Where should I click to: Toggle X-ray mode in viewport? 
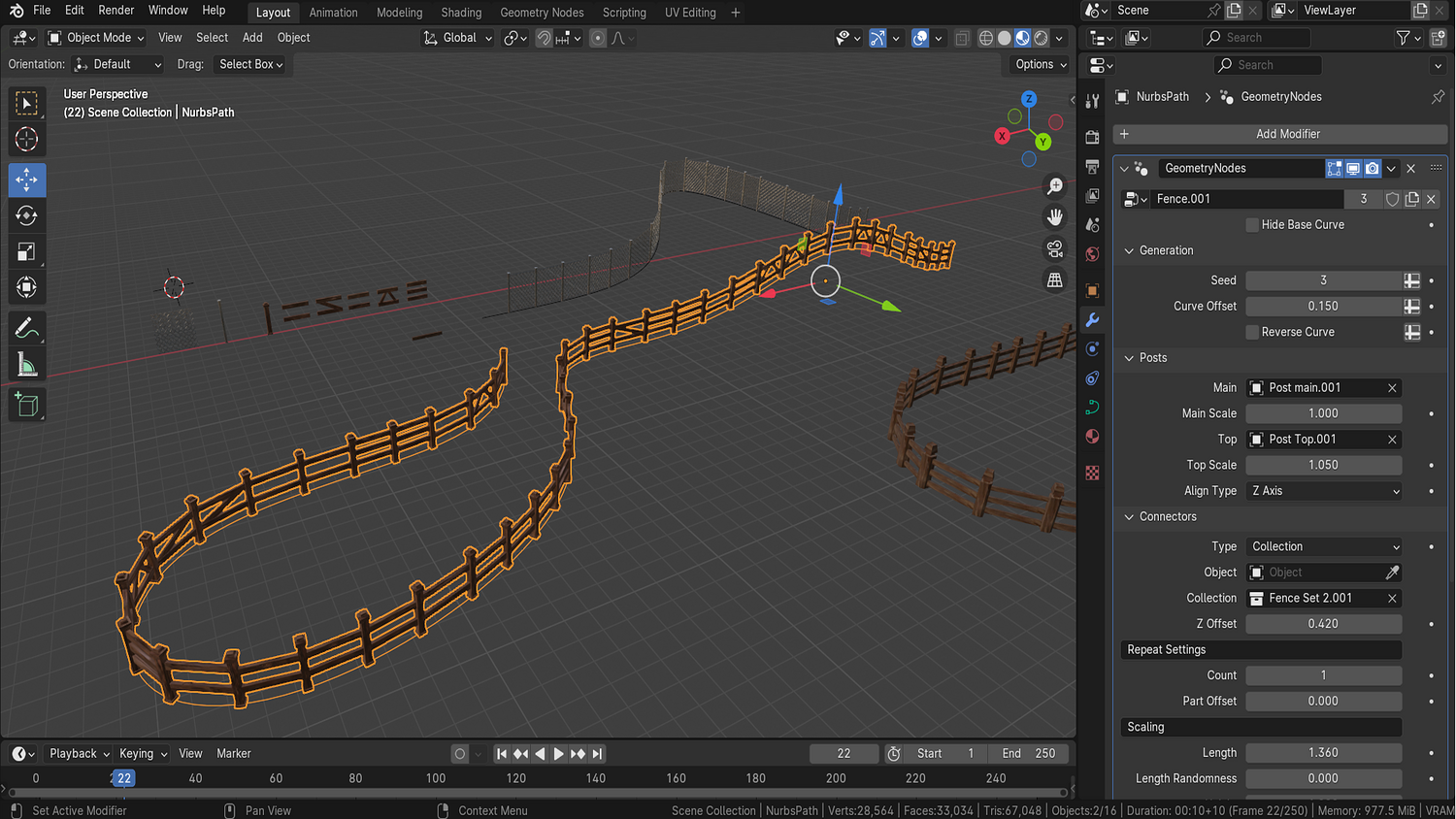tap(962, 38)
